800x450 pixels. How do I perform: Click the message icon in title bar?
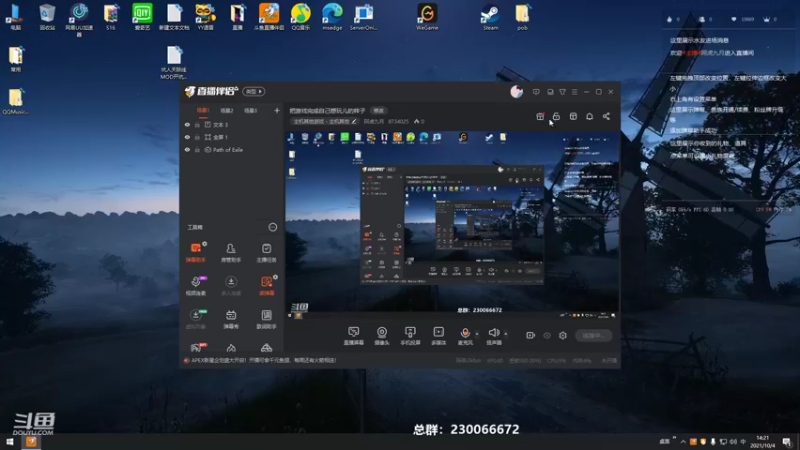coord(536,92)
